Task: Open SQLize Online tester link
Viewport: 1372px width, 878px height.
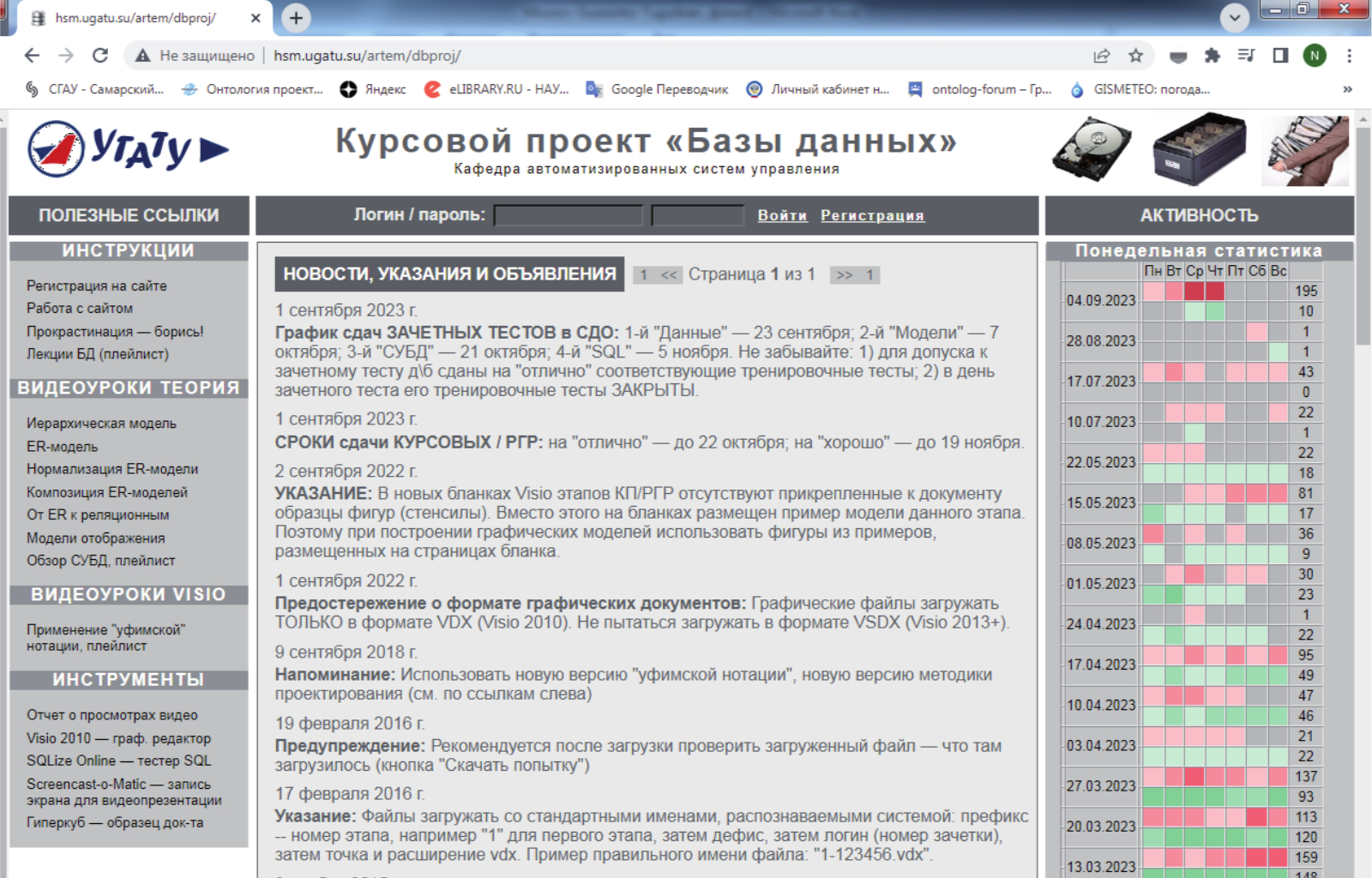Action: (x=118, y=761)
